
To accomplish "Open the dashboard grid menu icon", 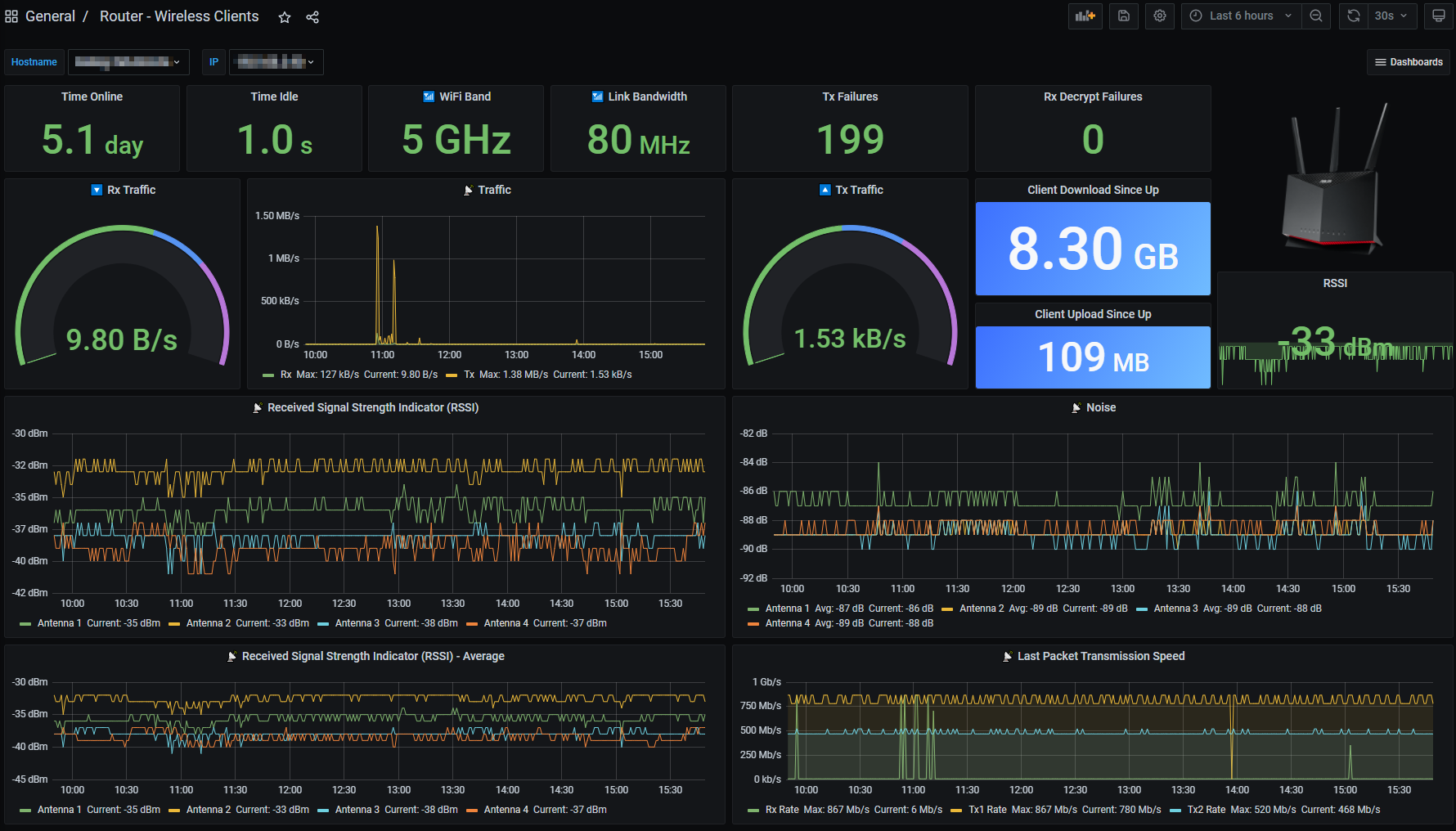I will pos(11,16).
